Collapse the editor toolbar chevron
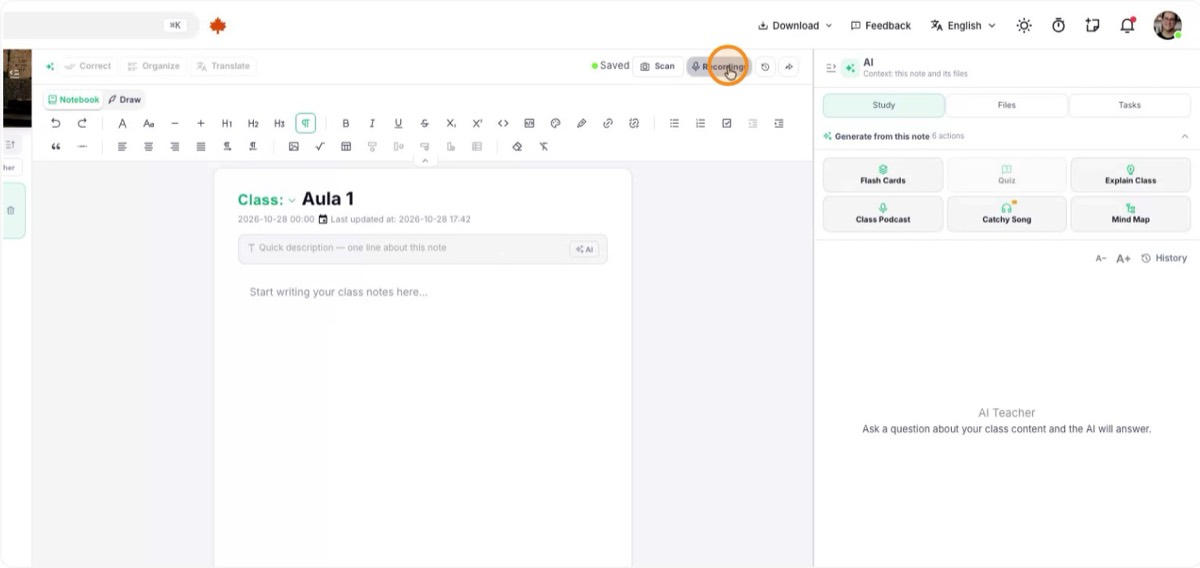This screenshot has height=568, width=1200. point(425,160)
